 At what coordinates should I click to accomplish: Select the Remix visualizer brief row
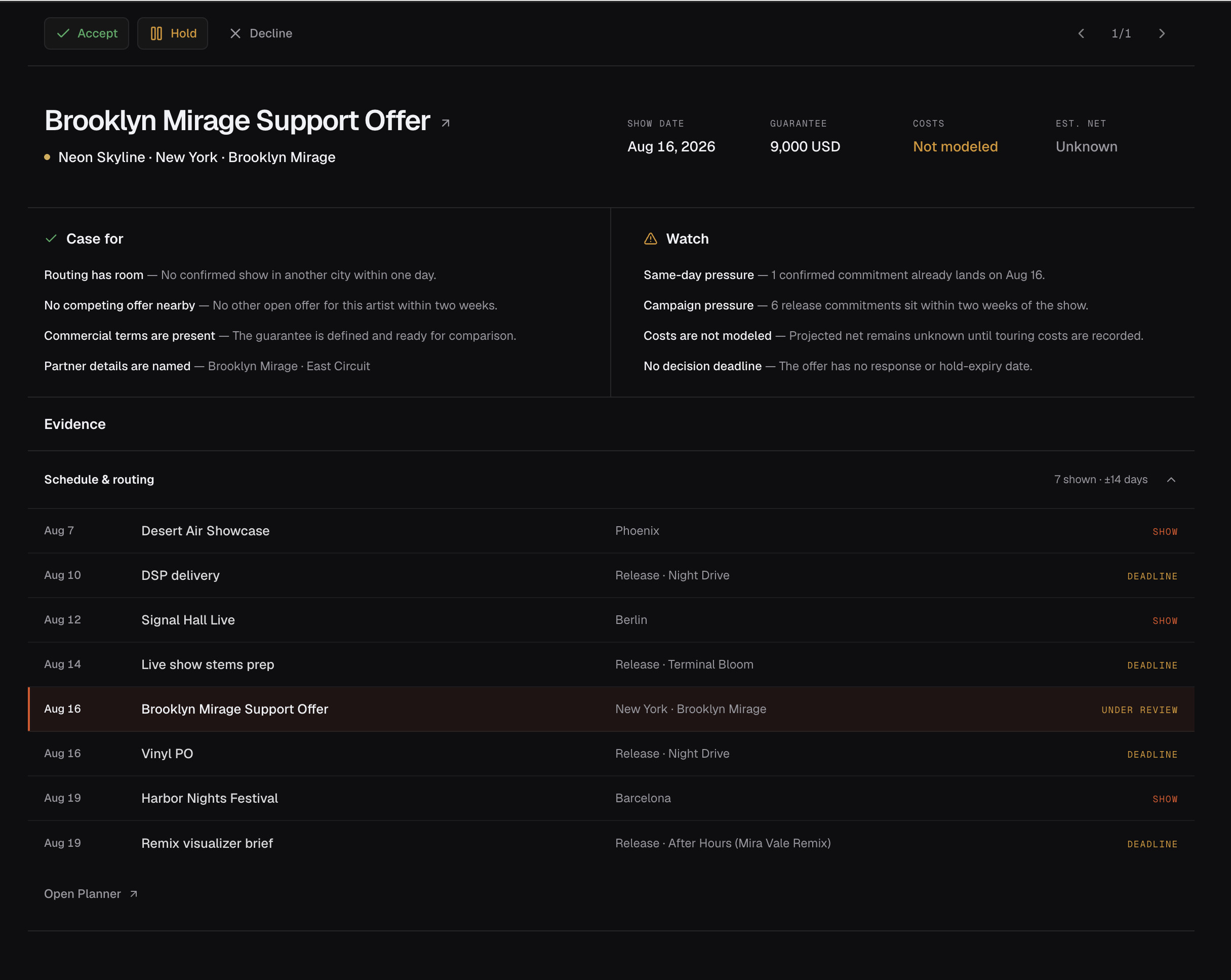coord(611,843)
